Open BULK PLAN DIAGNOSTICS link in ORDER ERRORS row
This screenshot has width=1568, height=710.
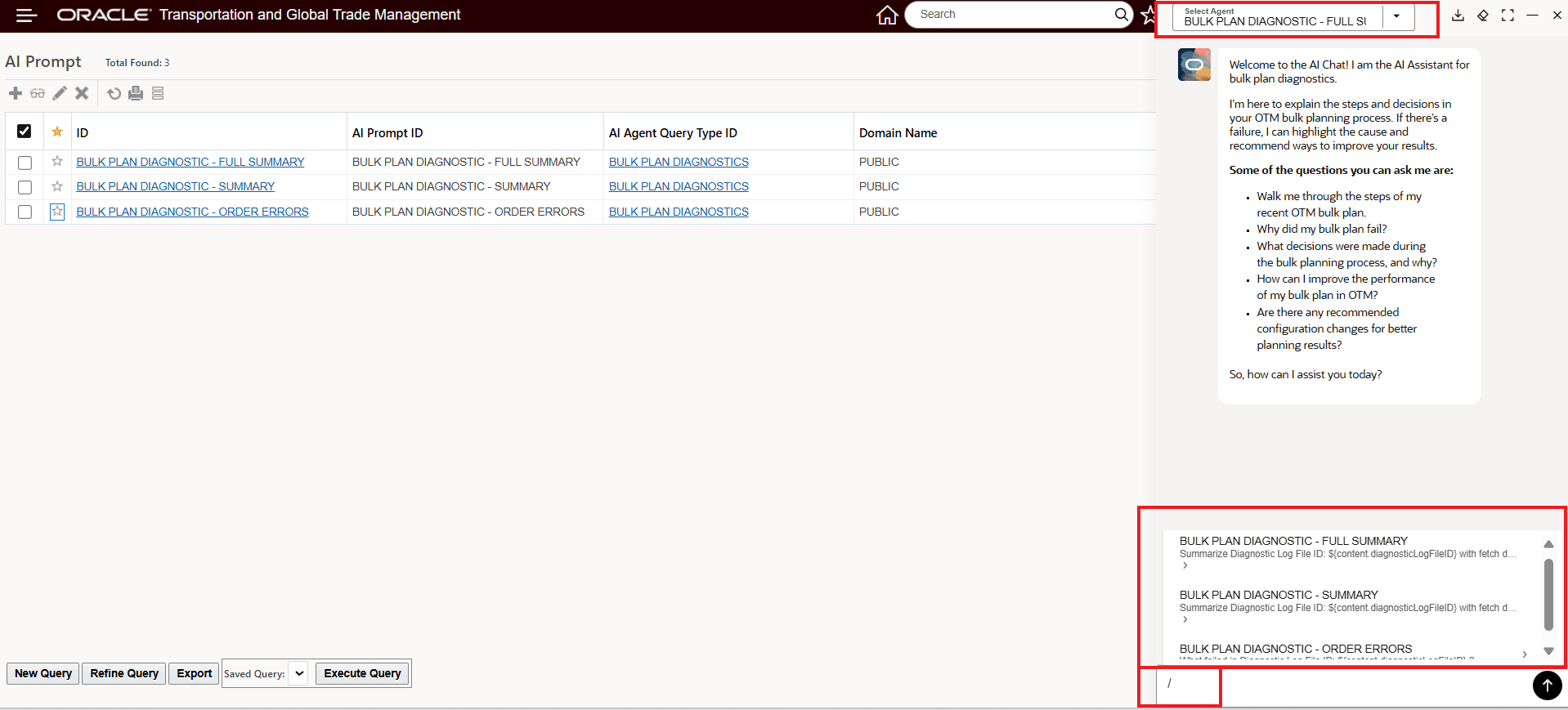tap(679, 212)
